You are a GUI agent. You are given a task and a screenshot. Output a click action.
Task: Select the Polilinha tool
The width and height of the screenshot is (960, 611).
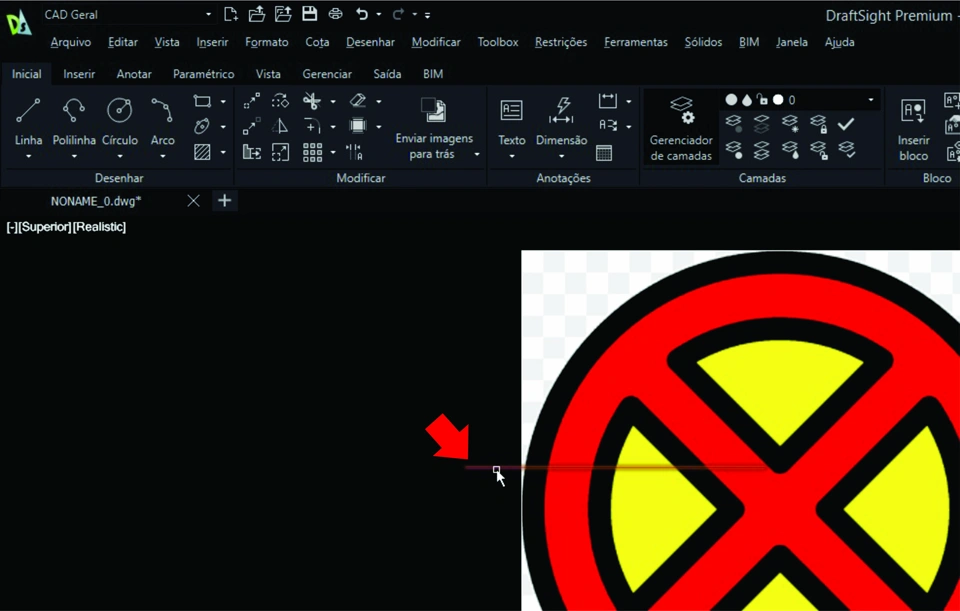[74, 121]
